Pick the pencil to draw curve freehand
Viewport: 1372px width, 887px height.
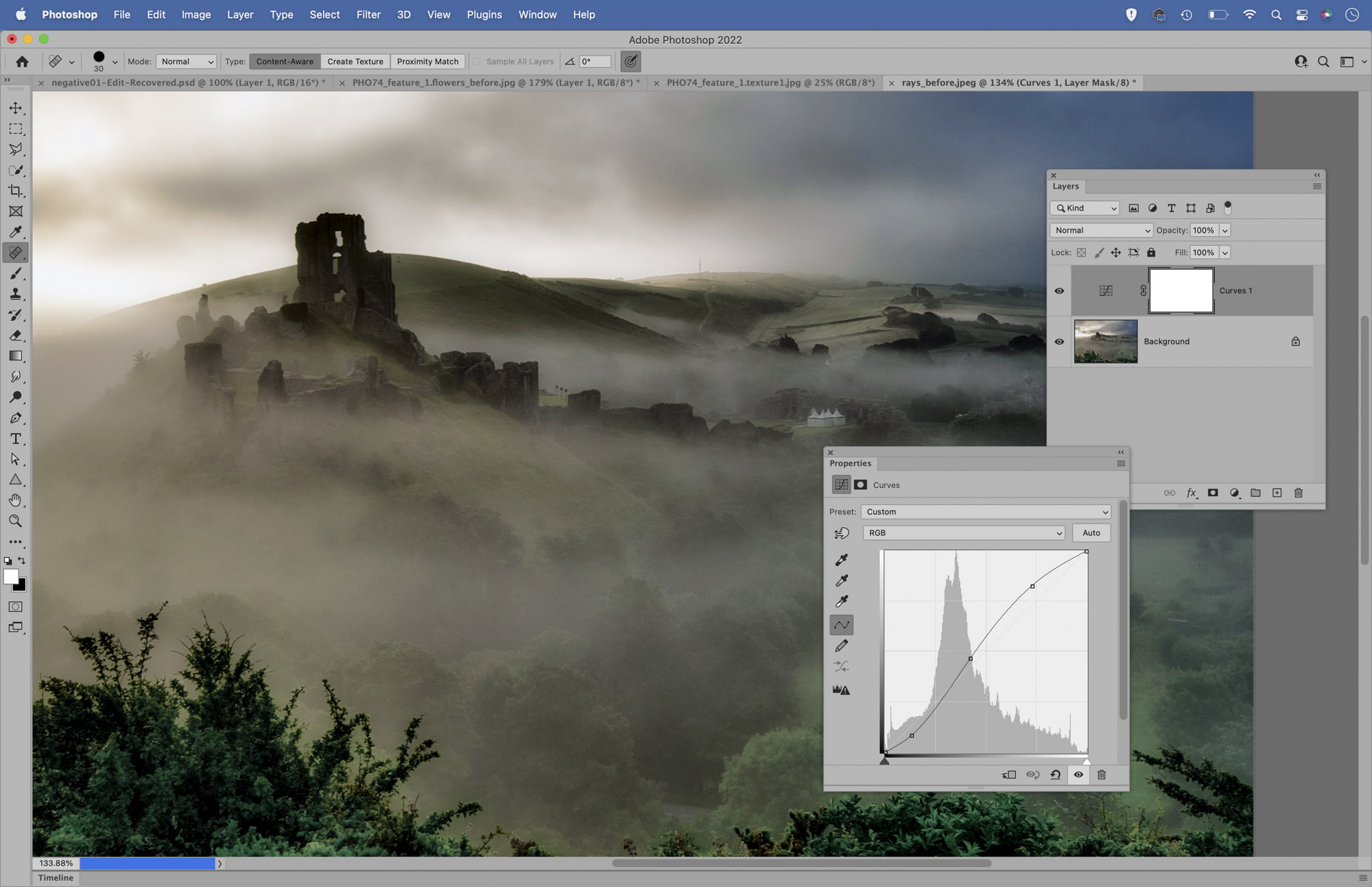(x=842, y=645)
